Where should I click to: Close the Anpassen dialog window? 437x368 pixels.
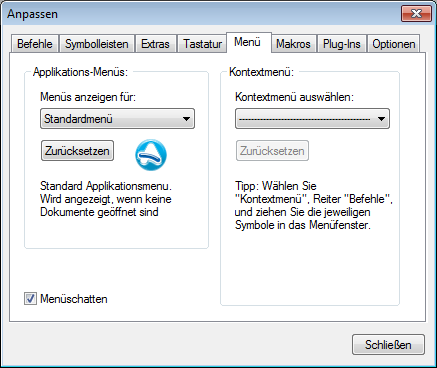point(416,14)
